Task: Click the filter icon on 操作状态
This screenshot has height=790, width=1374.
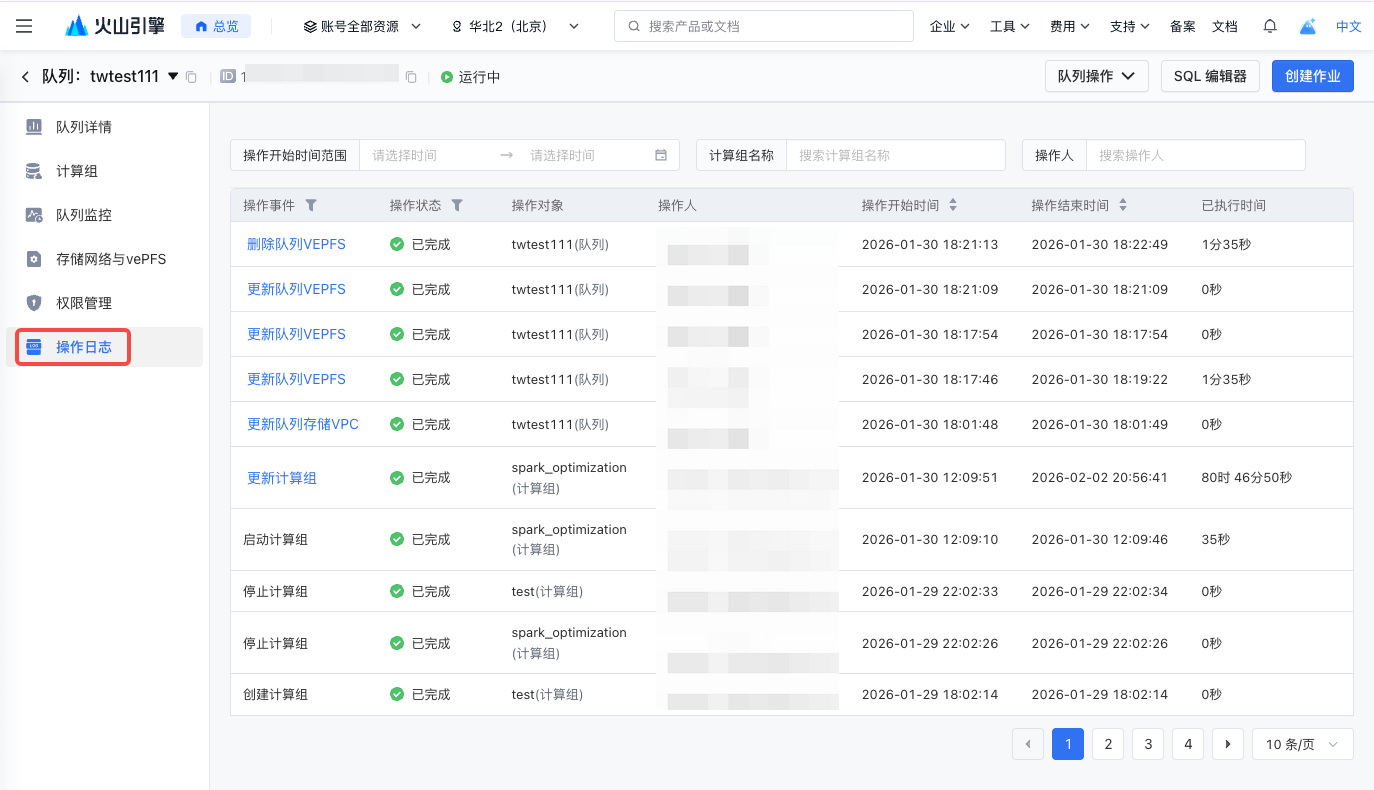Action: pos(457,205)
